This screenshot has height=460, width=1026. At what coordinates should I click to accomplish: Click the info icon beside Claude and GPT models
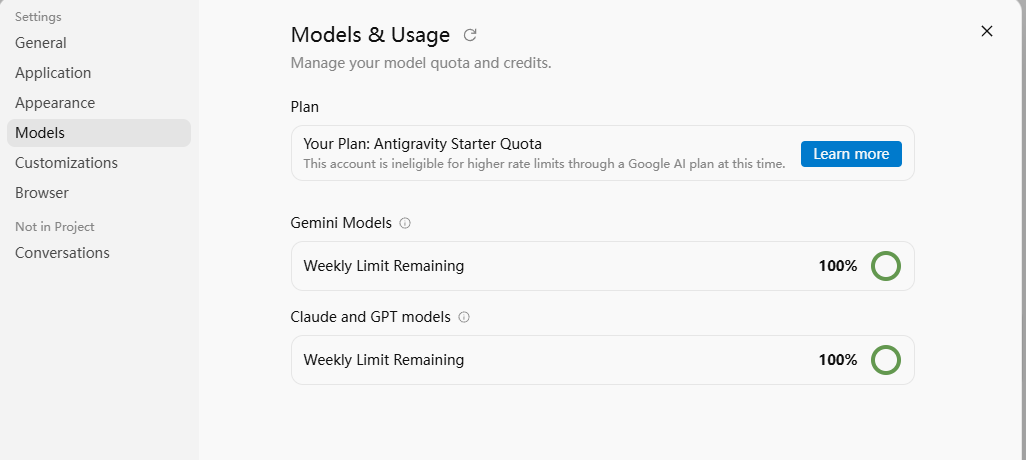coord(464,317)
